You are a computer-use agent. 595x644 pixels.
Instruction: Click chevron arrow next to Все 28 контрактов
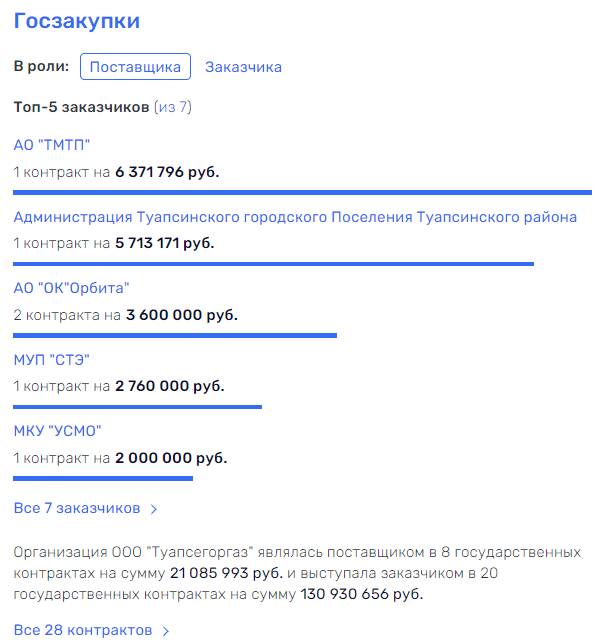click(x=165, y=631)
